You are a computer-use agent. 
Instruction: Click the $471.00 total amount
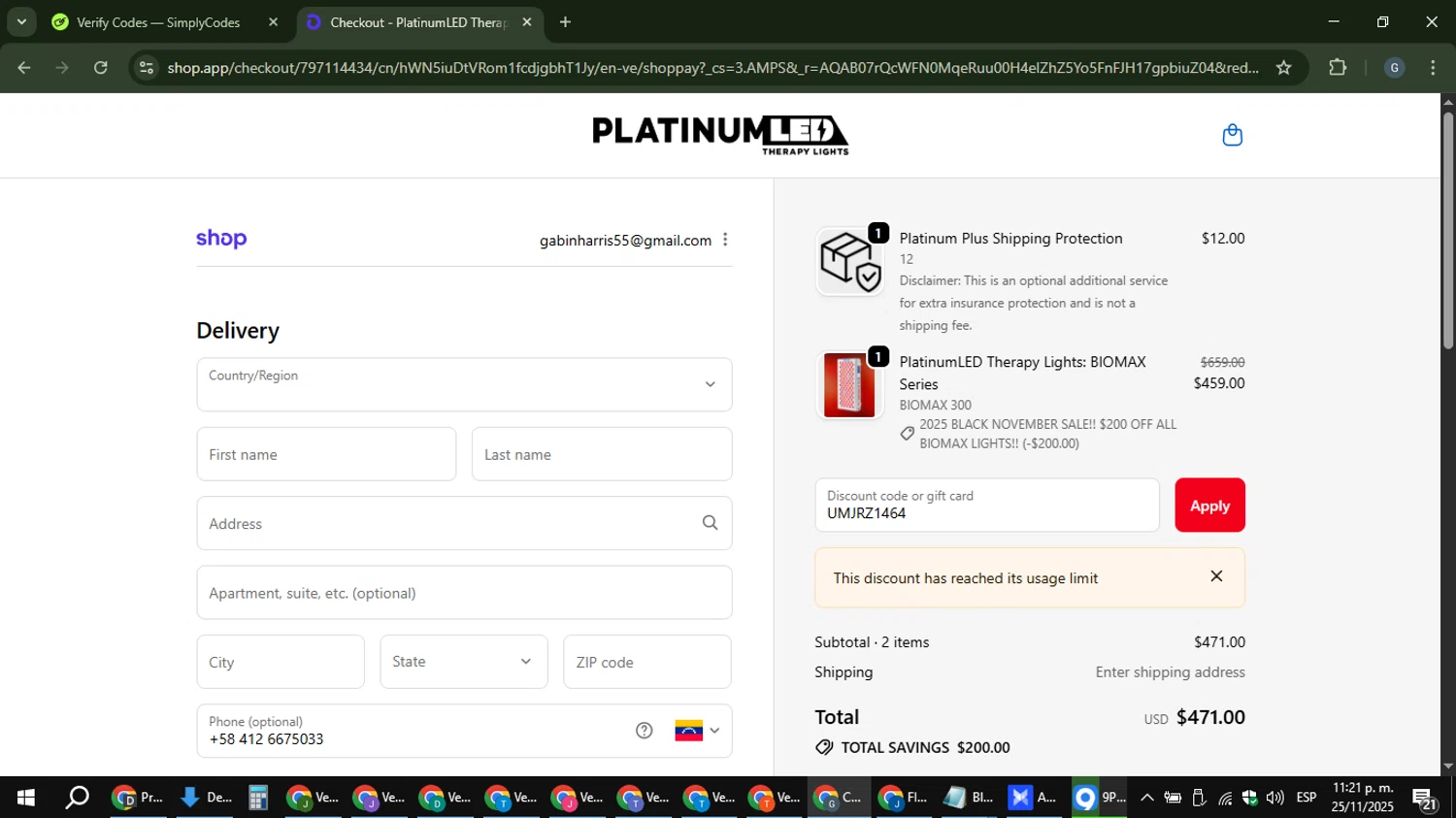[1210, 717]
